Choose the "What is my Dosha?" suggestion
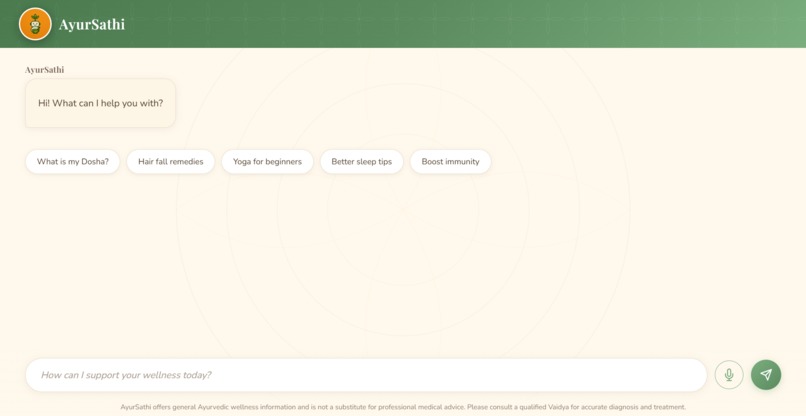 [72, 161]
